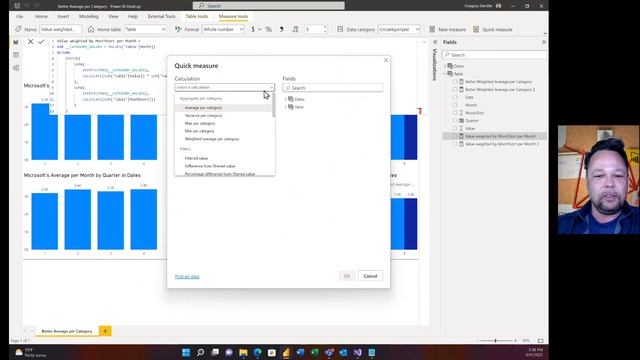Open Excel from the taskbar
Screen dimensions: 640x360
(315, 352)
